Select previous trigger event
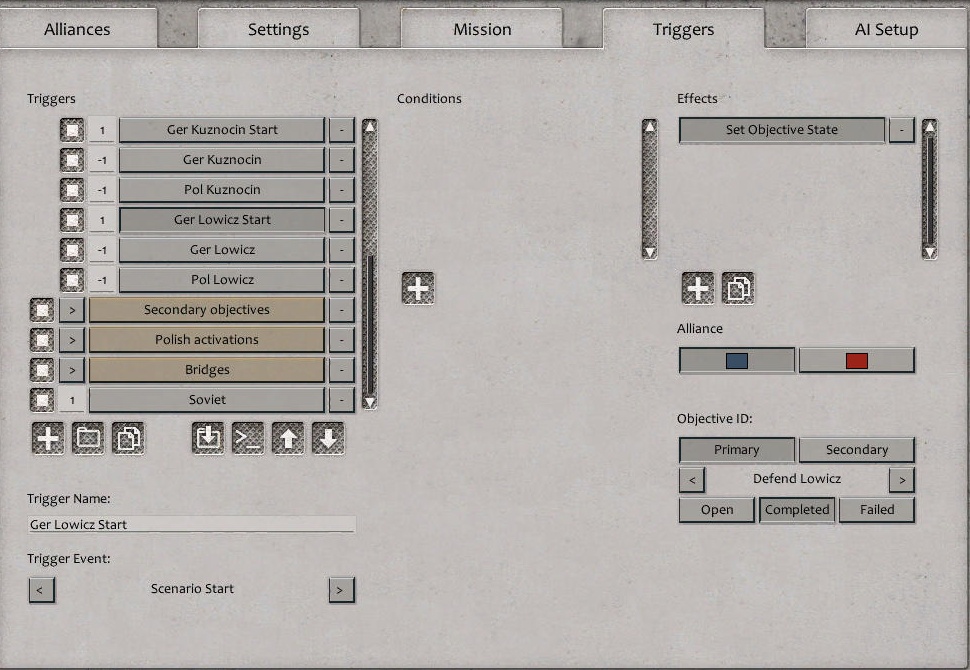 pos(41,590)
